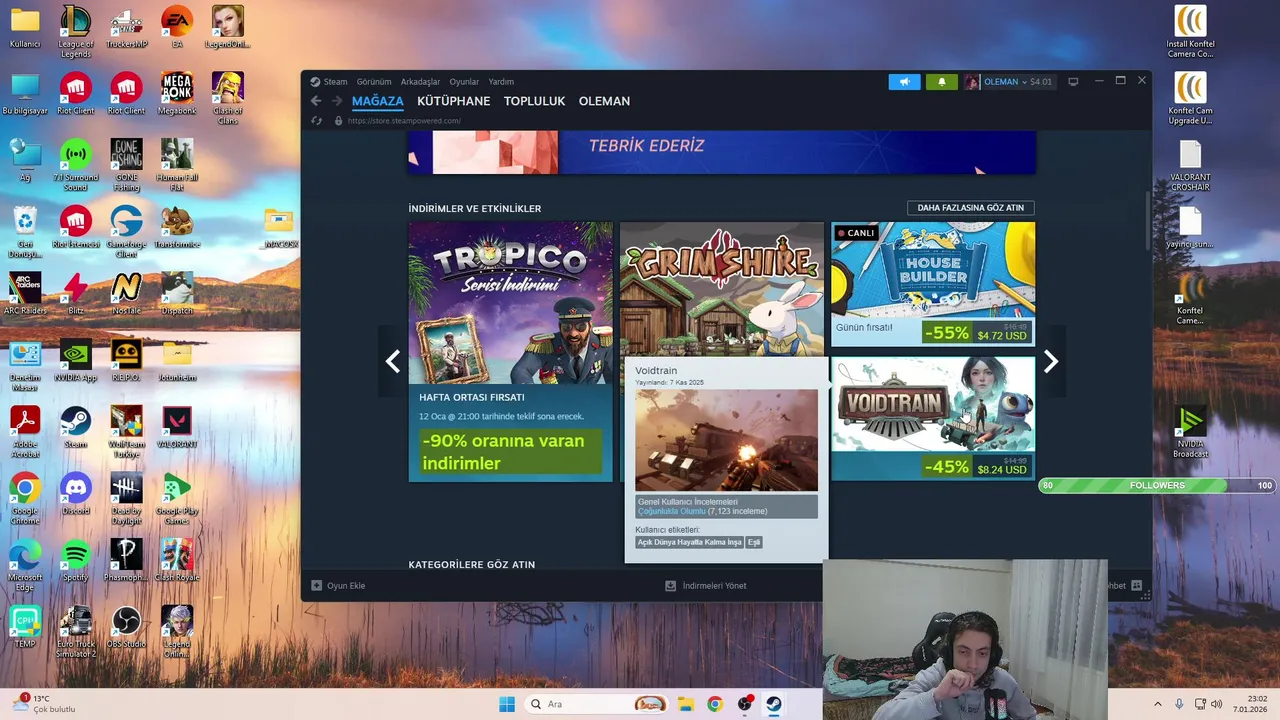
Task: Open the VALORANT CROSHAIR file on desktop
Action: (1190, 165)
